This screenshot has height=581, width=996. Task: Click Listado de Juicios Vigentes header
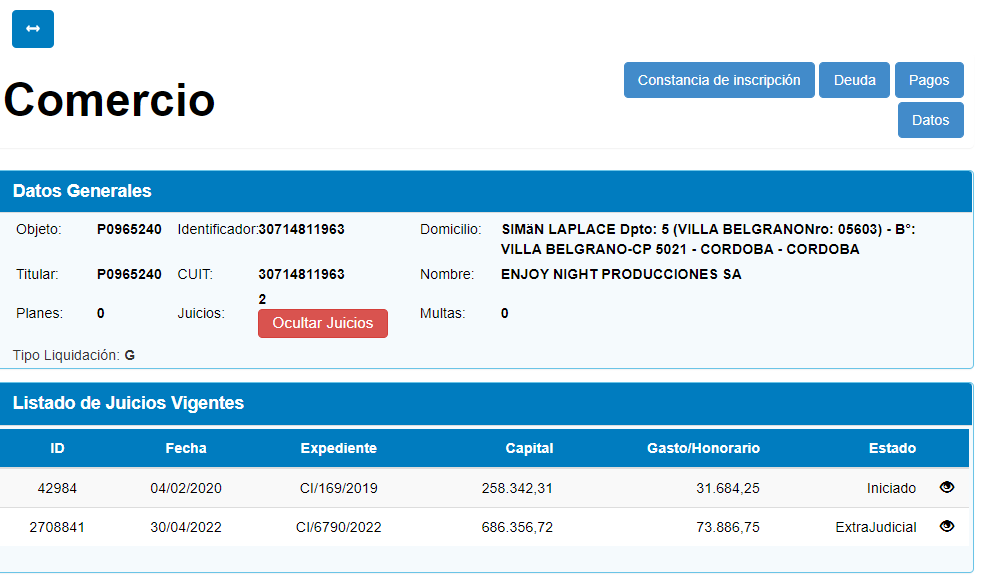(128, 403)
